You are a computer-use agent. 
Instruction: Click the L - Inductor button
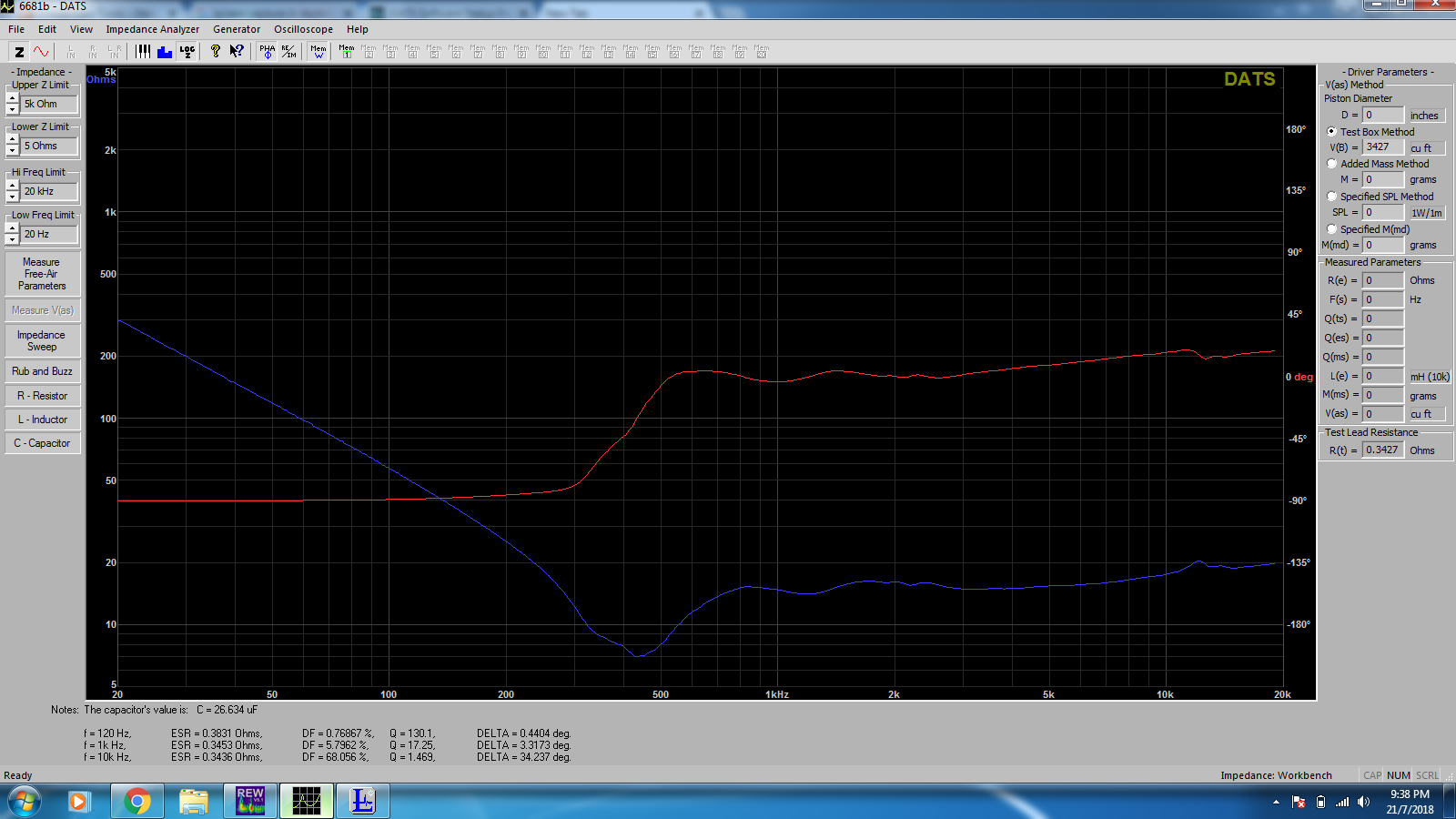click(x=42, y=420)
